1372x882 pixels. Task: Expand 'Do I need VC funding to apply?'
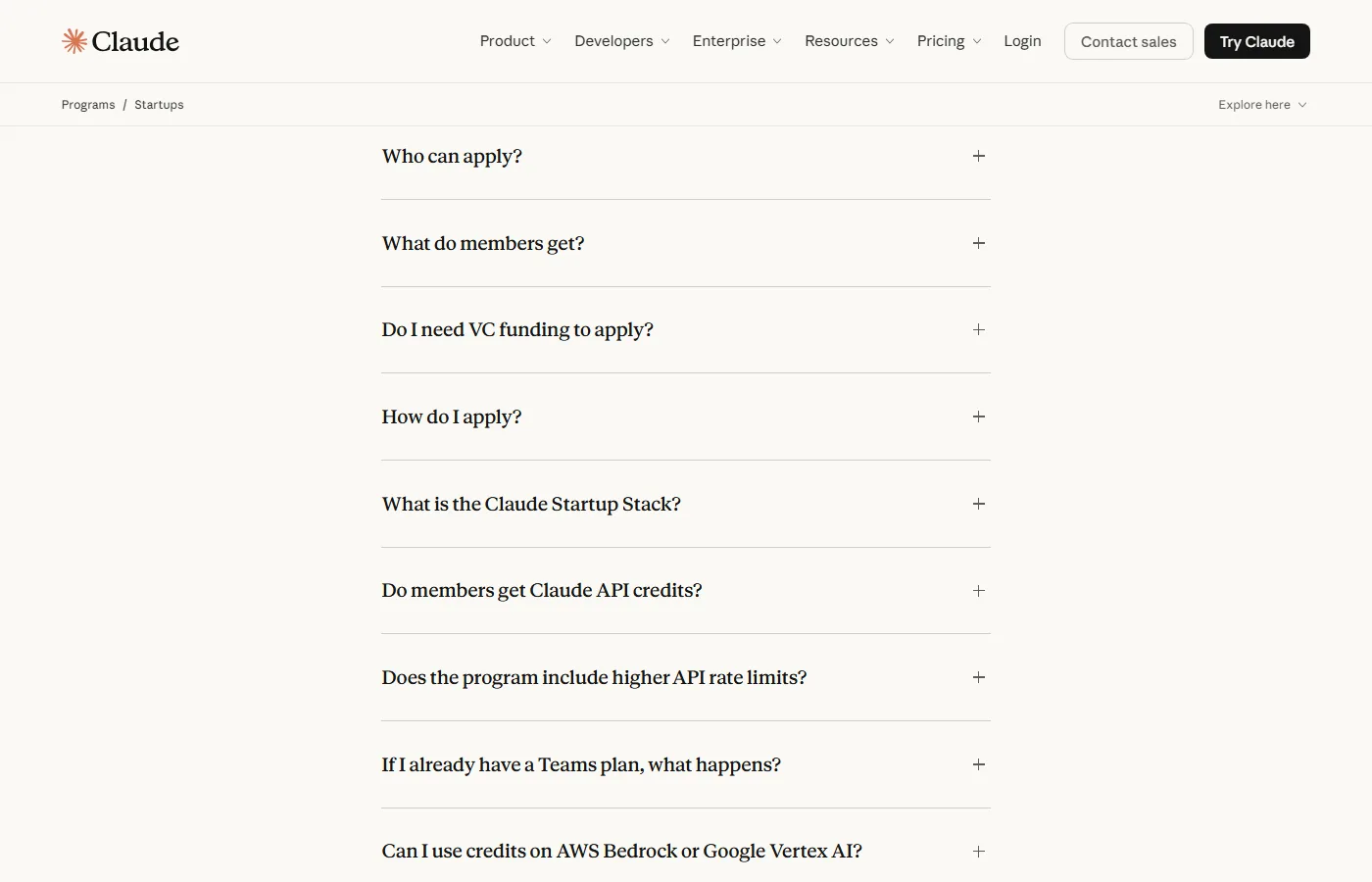[x=686, y=329]
